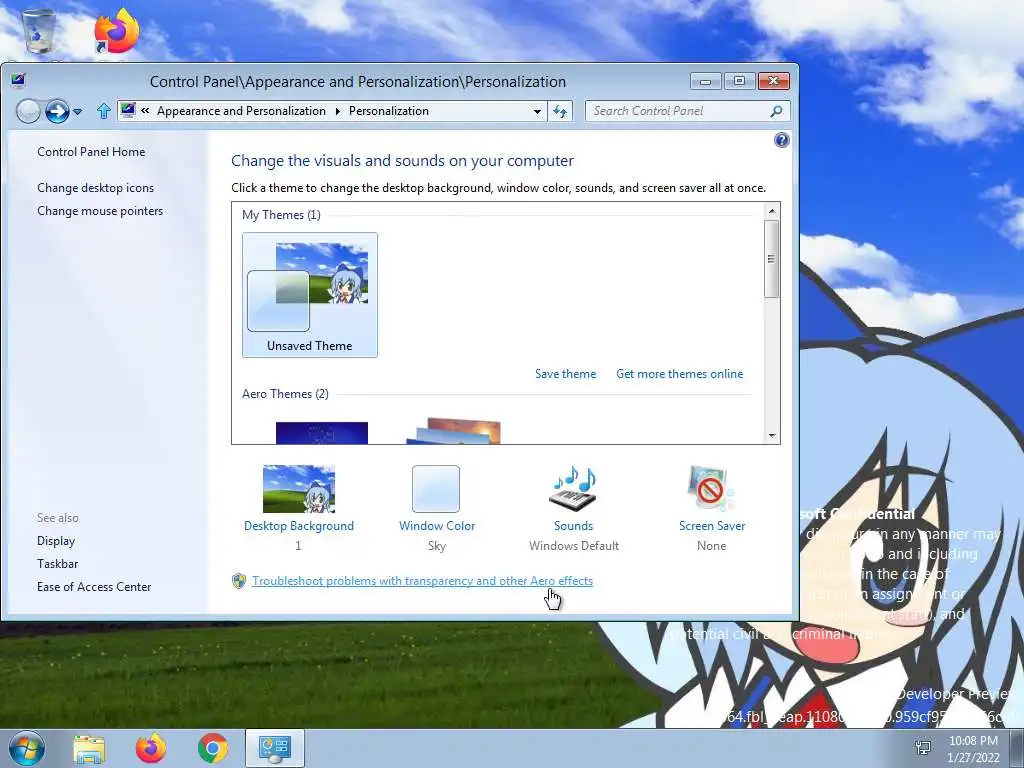Screen dimensions: 1024x768
Task: Open the Taskbar link under See also
Action: point(57,564)
